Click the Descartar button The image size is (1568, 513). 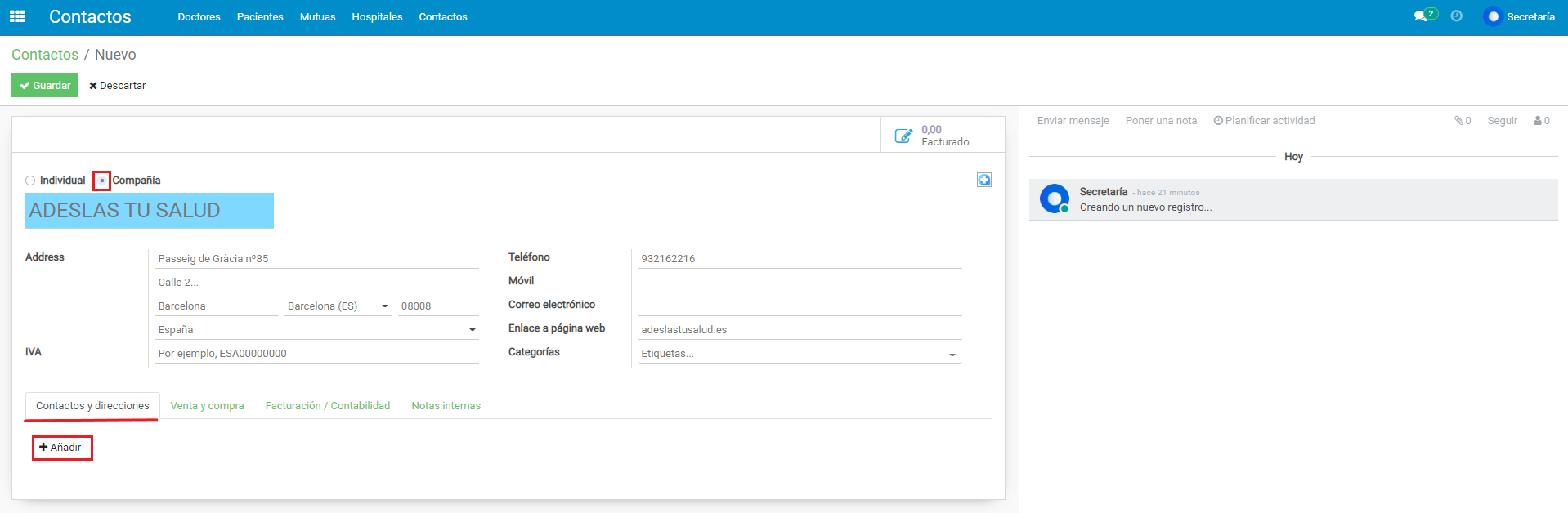click(117, 85)
